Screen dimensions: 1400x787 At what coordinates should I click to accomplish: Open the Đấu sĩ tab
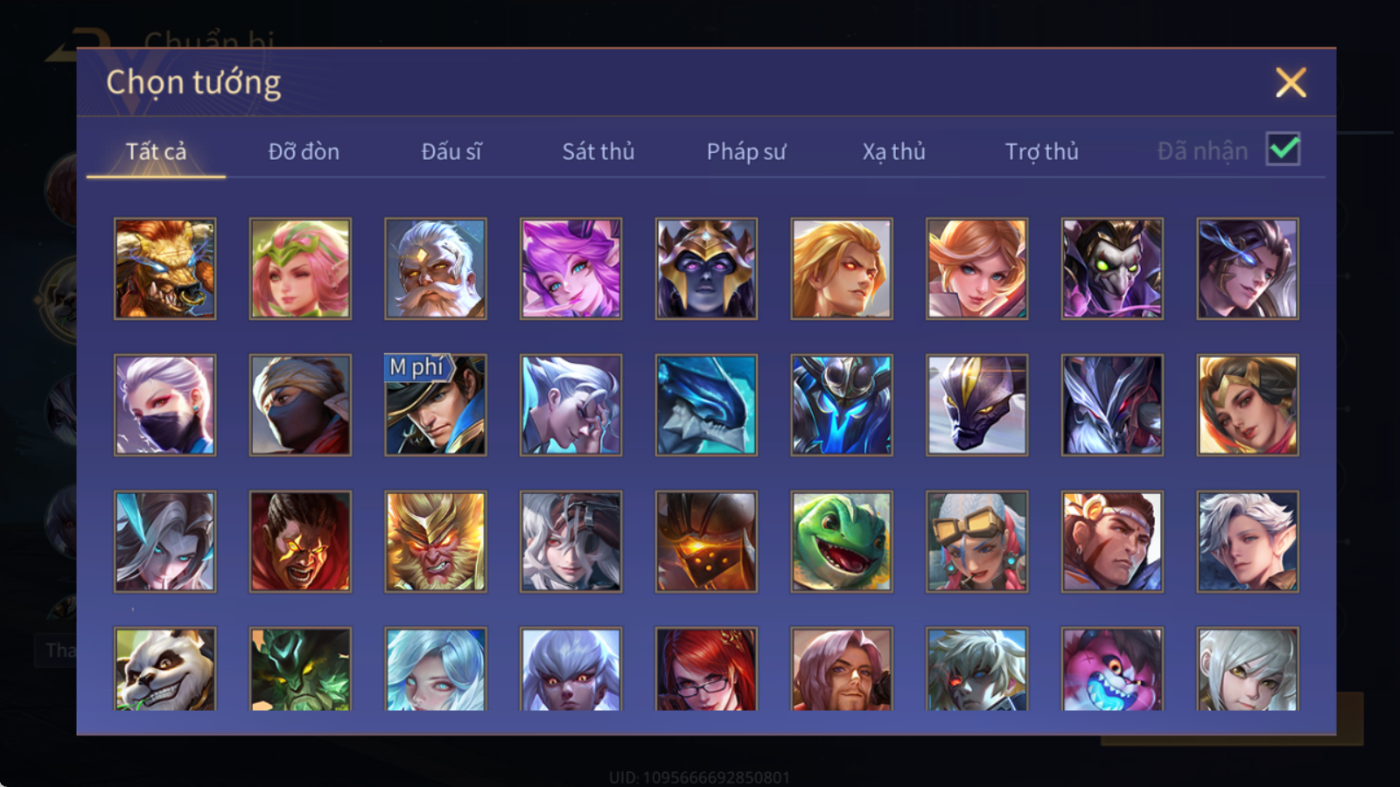(451, 151)
